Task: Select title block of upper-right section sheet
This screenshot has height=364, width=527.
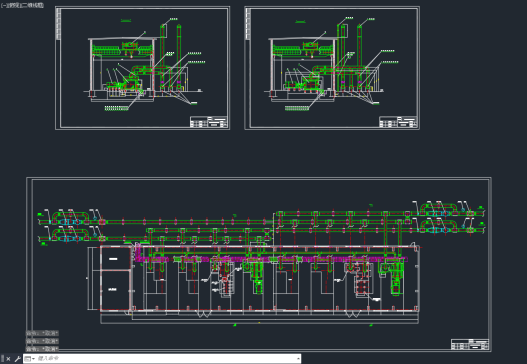Action: (398, 122)
